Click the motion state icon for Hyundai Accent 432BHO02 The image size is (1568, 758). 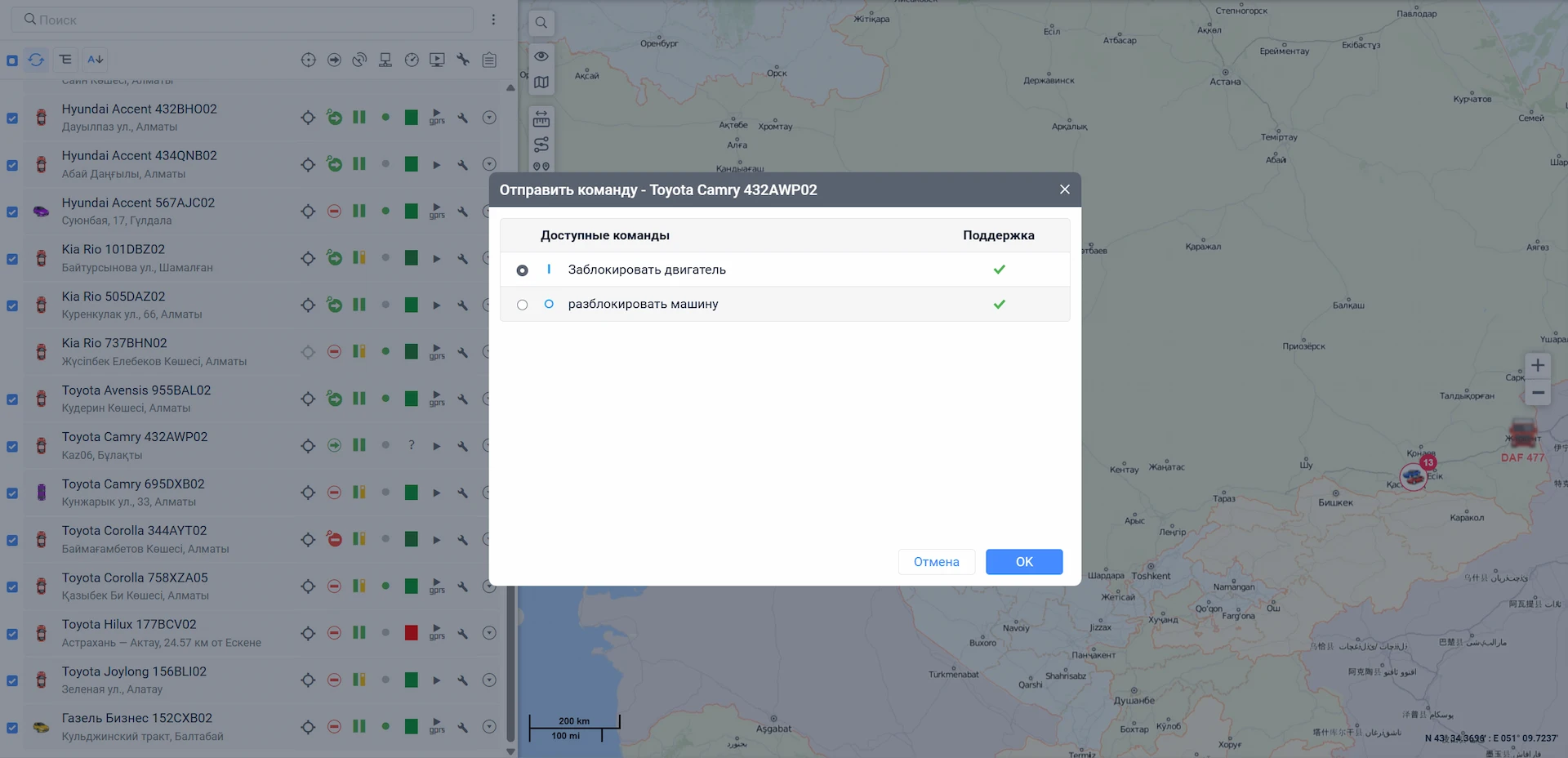(334, 118)
